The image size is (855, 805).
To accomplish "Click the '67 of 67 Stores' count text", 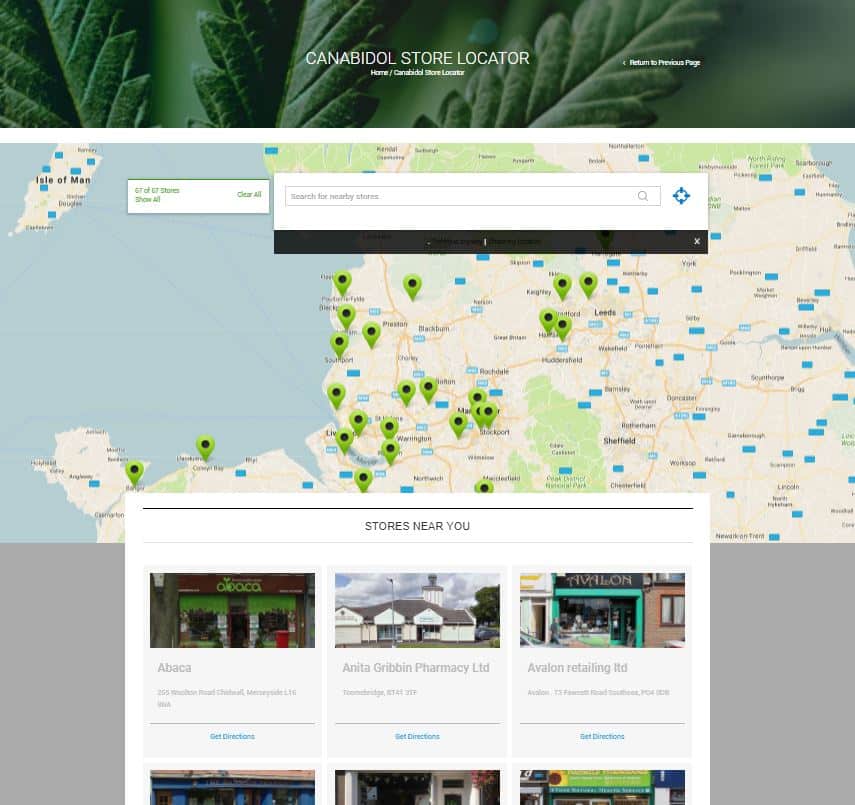I will pyautogui.click(x=157, y=190).
